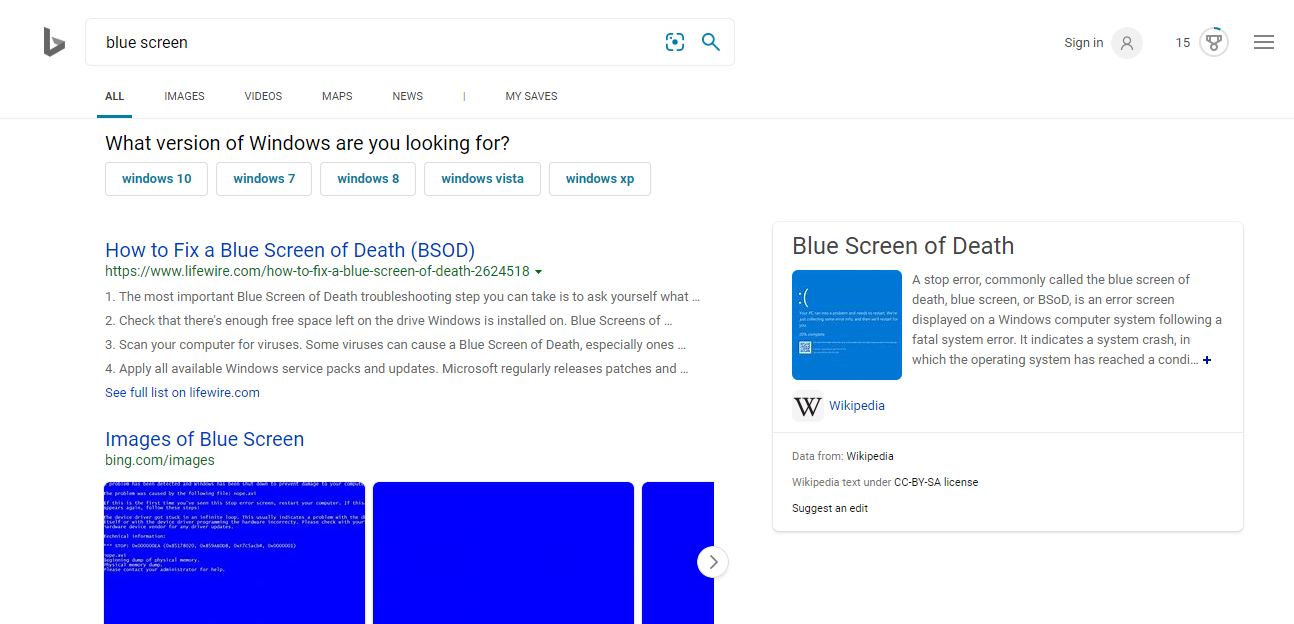The image size is (1294, 624).
Task: Click the magnifying glass search icon
Action: click(x=710, y=42)
